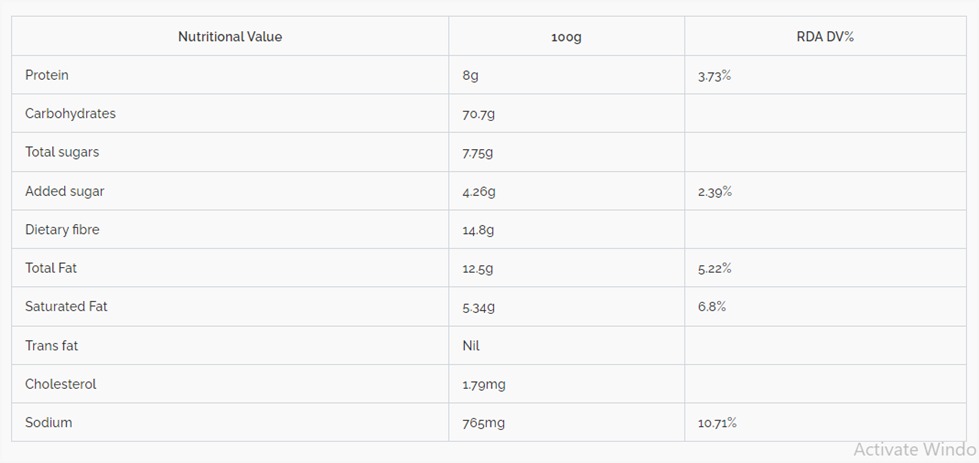Click the Trans fat row label
979x463 pixels.
click(51, 345)
